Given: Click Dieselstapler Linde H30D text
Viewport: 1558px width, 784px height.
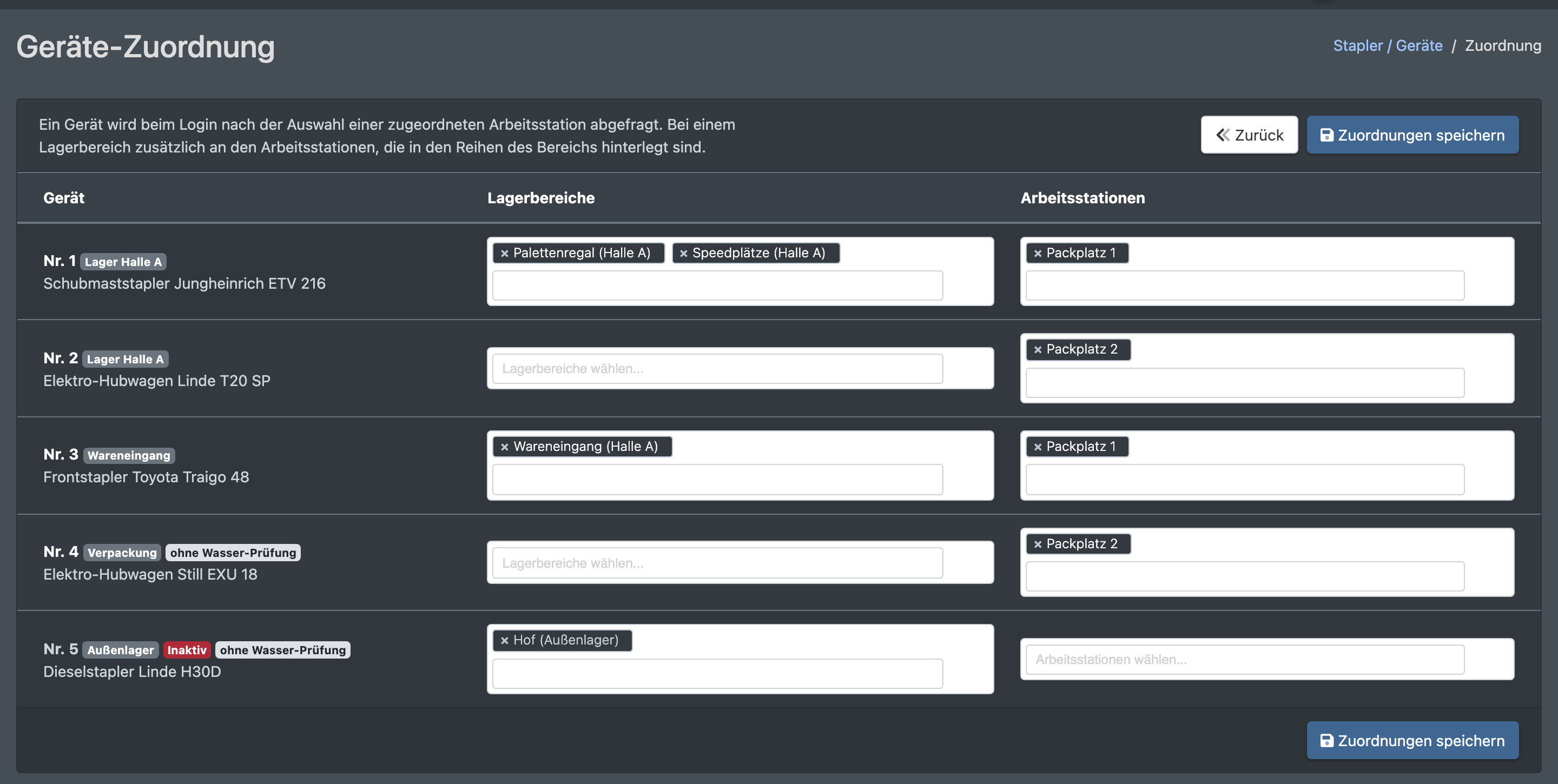Looking at the screenshot, I should (133, 672).
